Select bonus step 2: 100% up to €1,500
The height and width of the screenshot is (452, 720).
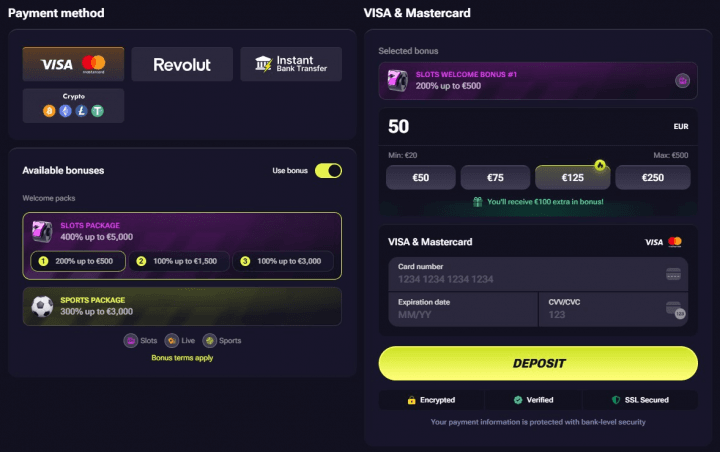(x=180, y=261)
